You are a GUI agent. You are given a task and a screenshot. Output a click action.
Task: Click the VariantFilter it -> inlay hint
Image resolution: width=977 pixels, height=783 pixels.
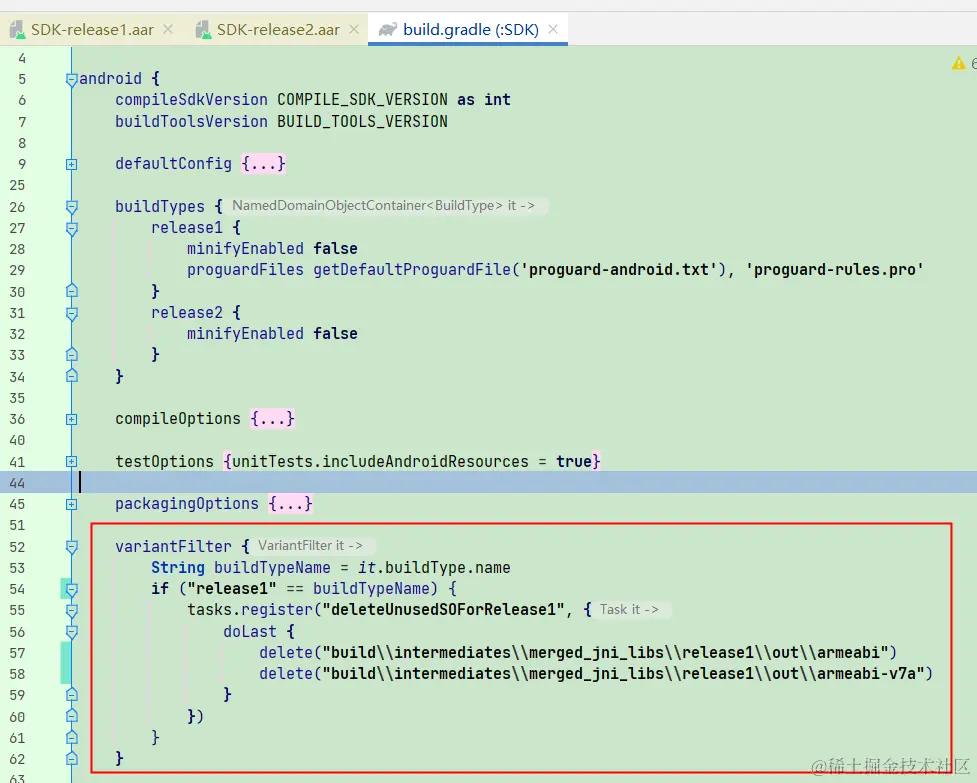point(313,546)
